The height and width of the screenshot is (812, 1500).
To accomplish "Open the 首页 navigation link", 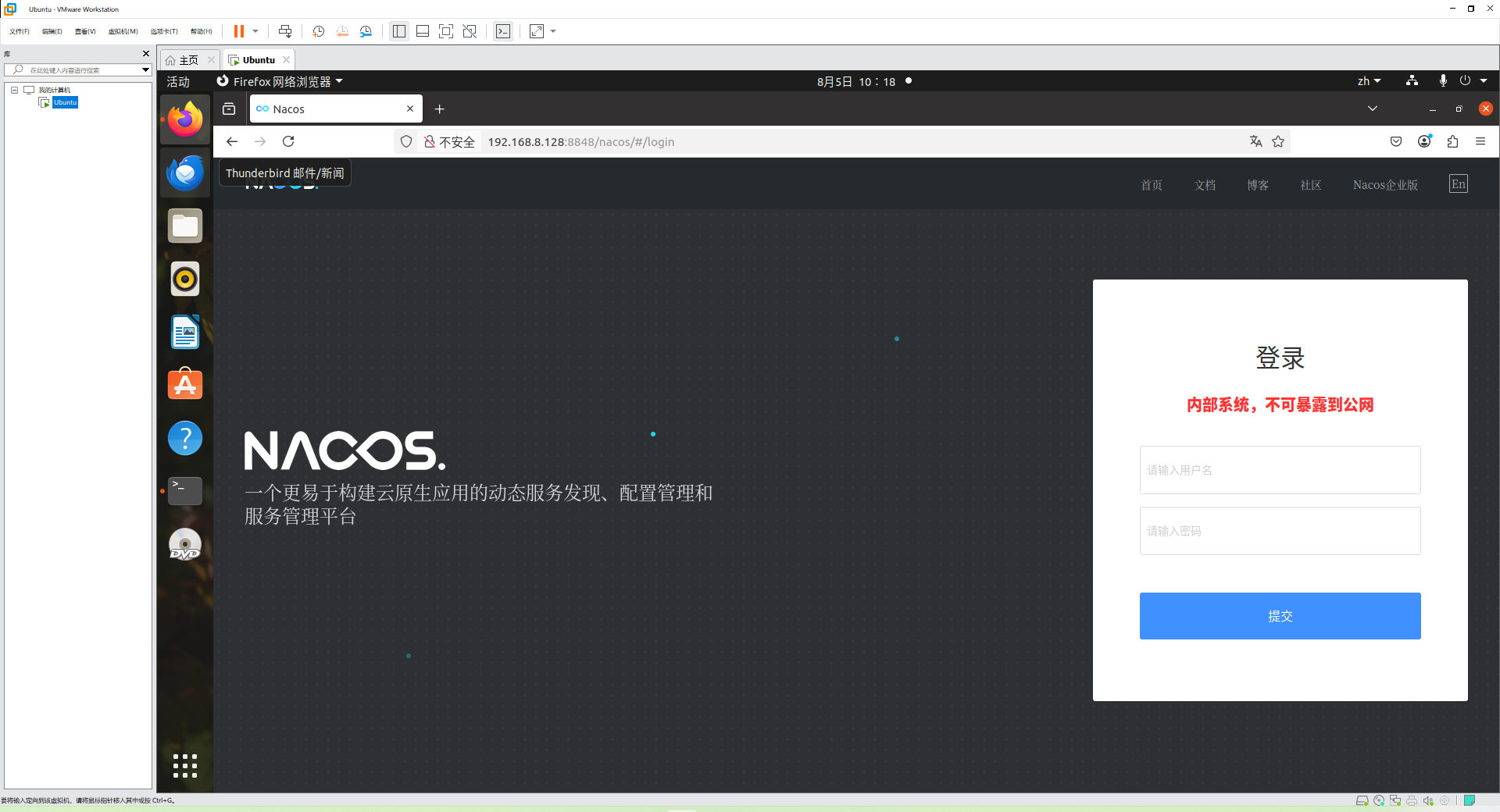I will click(1152, 185).
